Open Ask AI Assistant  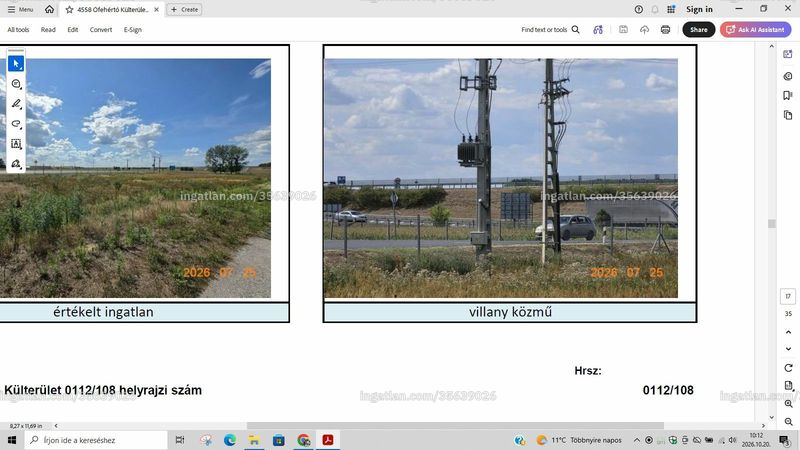pos(756,30)
